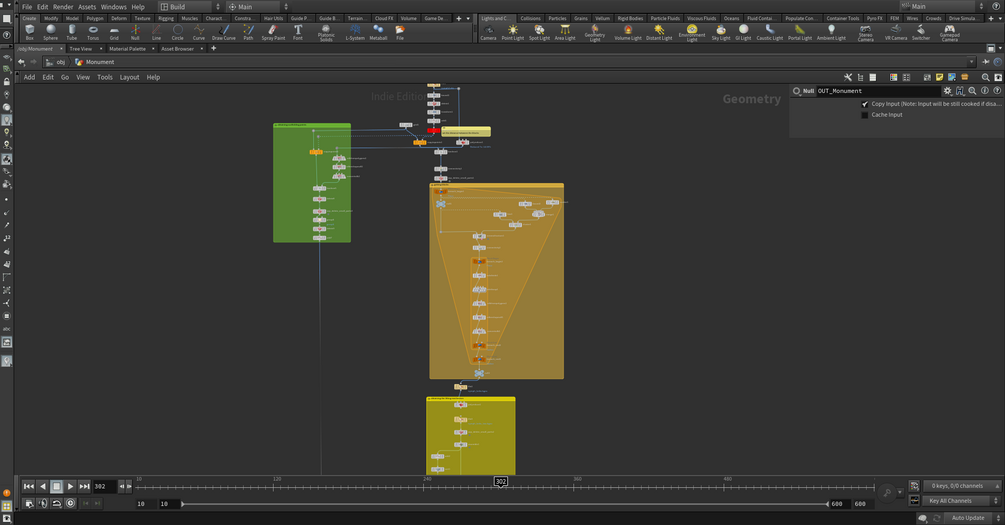Add a new pane tab with plus
Screen dimensions: 1005x525
pyautogui.click(x=213, y=48)
